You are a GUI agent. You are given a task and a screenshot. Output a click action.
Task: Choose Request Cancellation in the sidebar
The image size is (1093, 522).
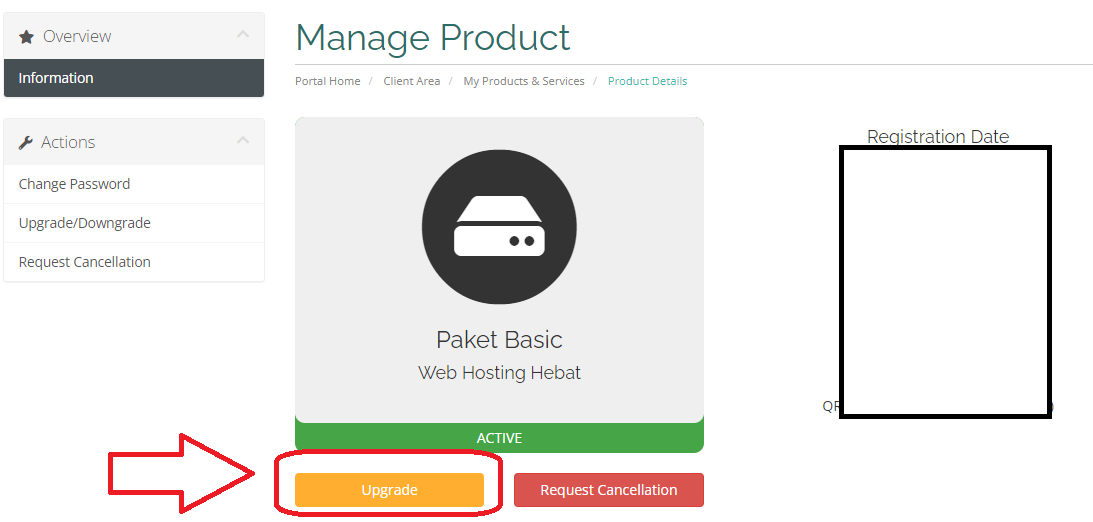(x=134, y=262)
